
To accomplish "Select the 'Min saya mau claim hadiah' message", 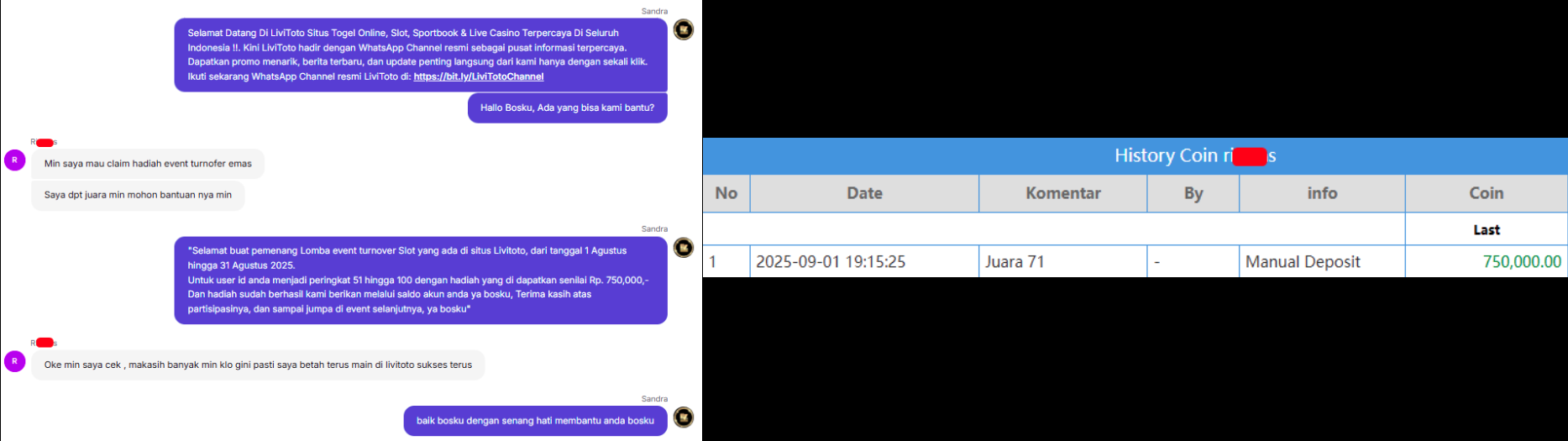I will (x=148, y=164).
